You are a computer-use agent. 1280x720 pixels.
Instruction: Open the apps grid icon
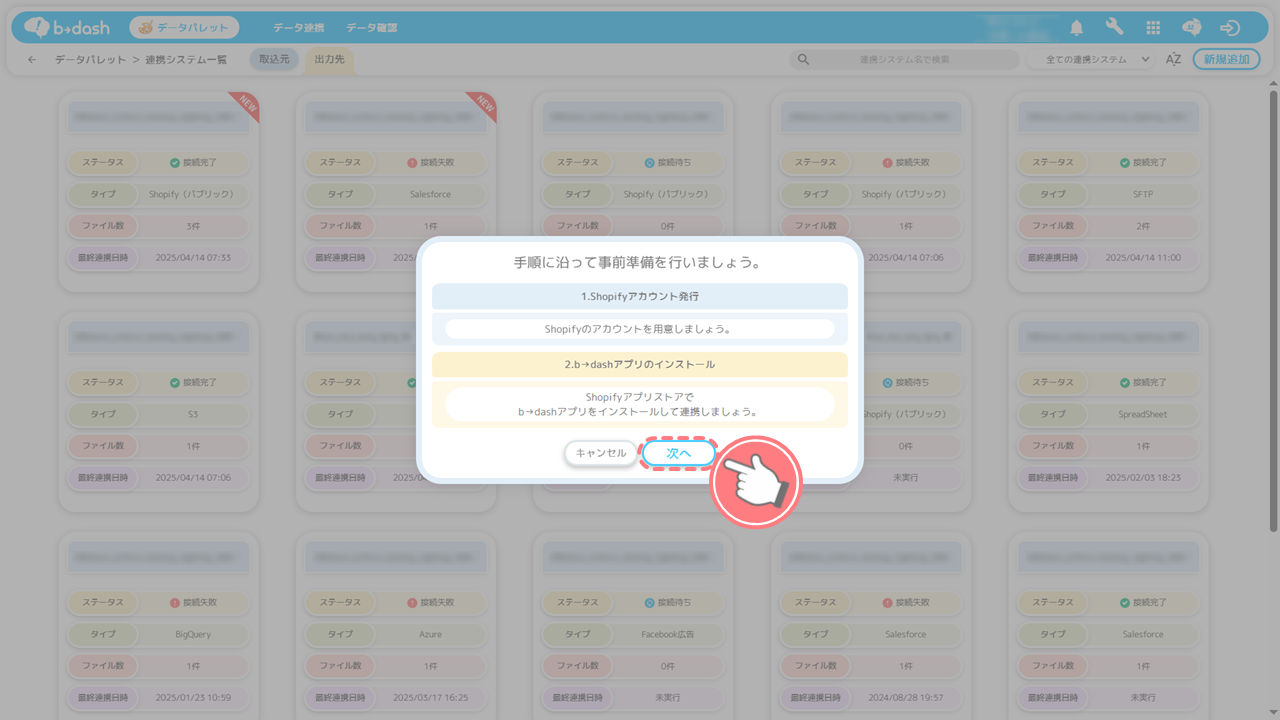(1153, 28)
